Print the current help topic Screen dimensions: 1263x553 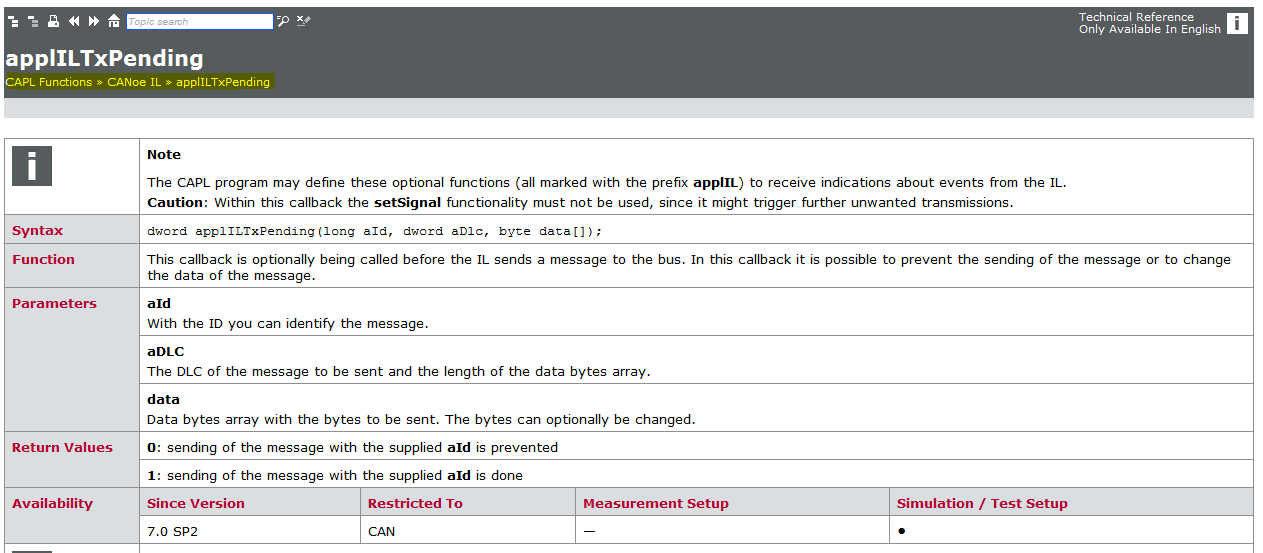click(x=54, y=21)
